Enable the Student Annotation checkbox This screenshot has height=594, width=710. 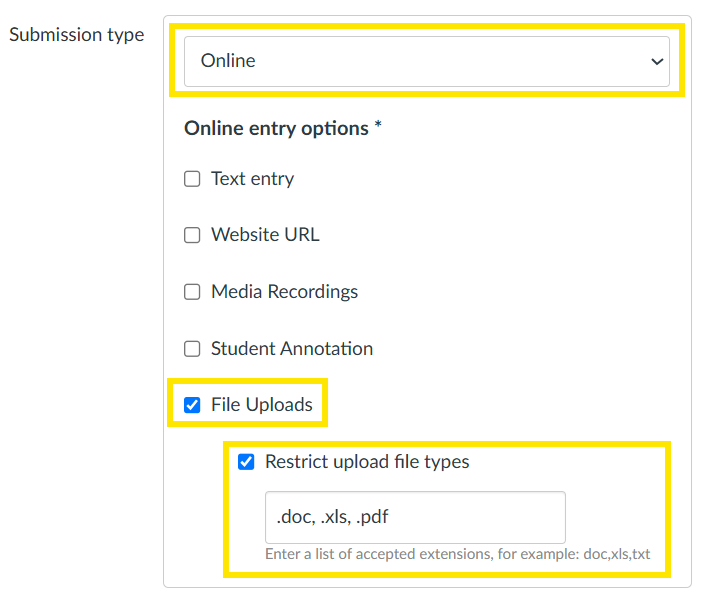(x=192, y=349)
